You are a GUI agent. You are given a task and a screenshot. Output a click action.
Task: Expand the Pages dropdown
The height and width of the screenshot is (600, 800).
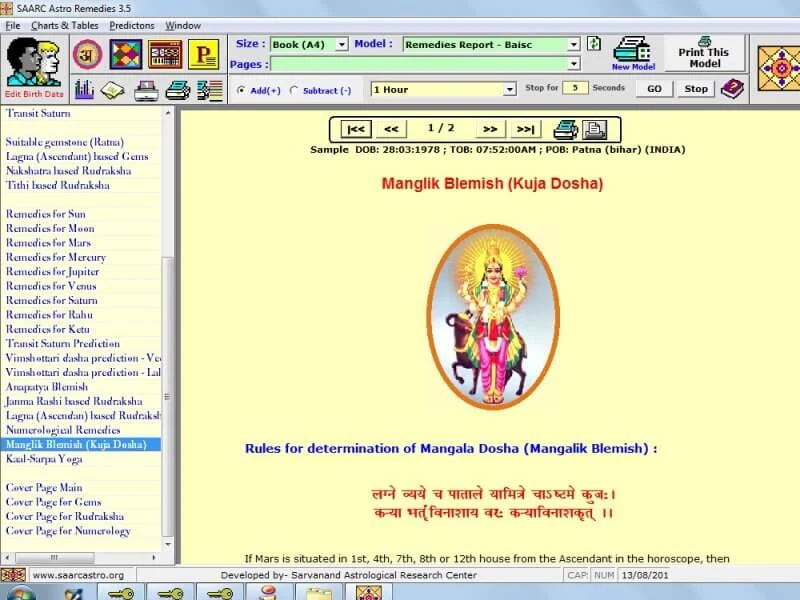573,64
